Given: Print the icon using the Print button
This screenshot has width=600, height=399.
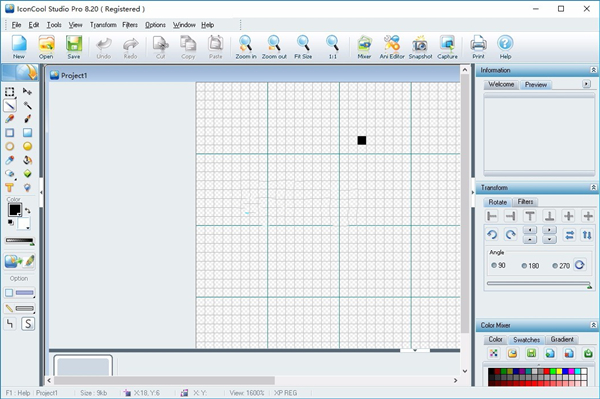Looking at the screenshot, I should click(478, 47).
